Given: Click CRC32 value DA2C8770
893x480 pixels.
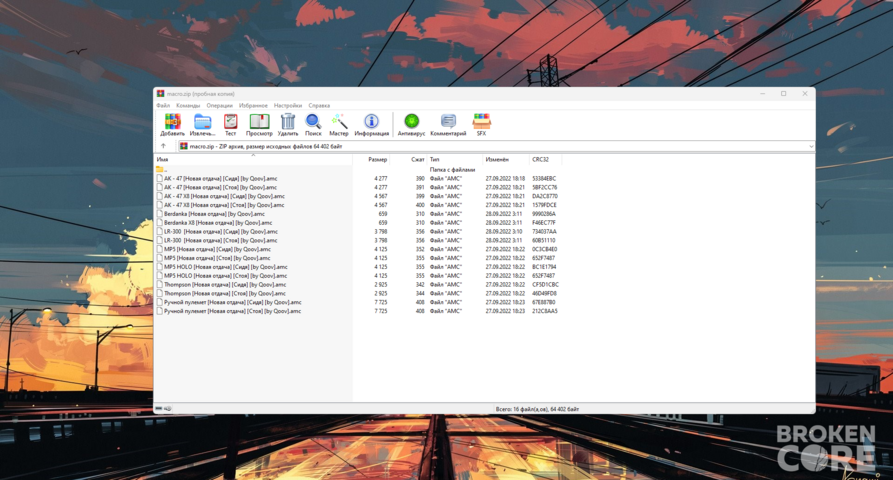Looking at the screenshot, I should coord(545,196).
